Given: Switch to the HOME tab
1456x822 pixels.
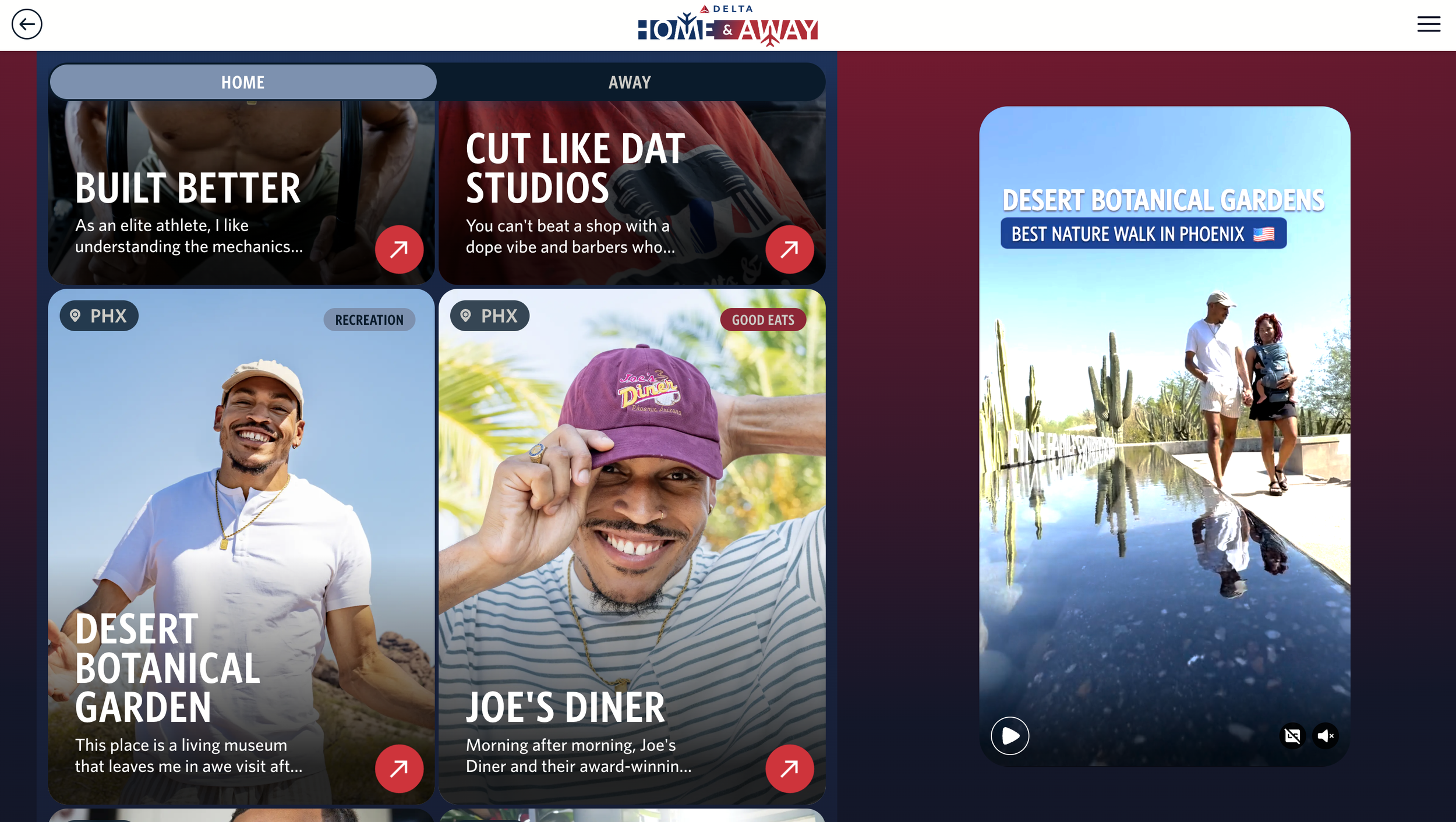Looking at the screenshot, I should (243, 82).
